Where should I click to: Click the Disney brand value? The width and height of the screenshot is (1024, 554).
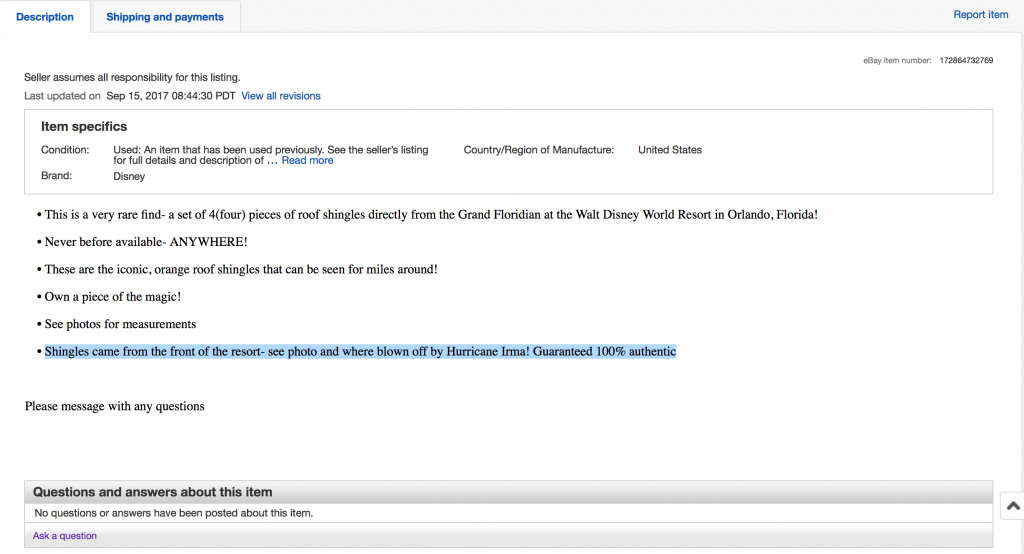click(129, 176)
